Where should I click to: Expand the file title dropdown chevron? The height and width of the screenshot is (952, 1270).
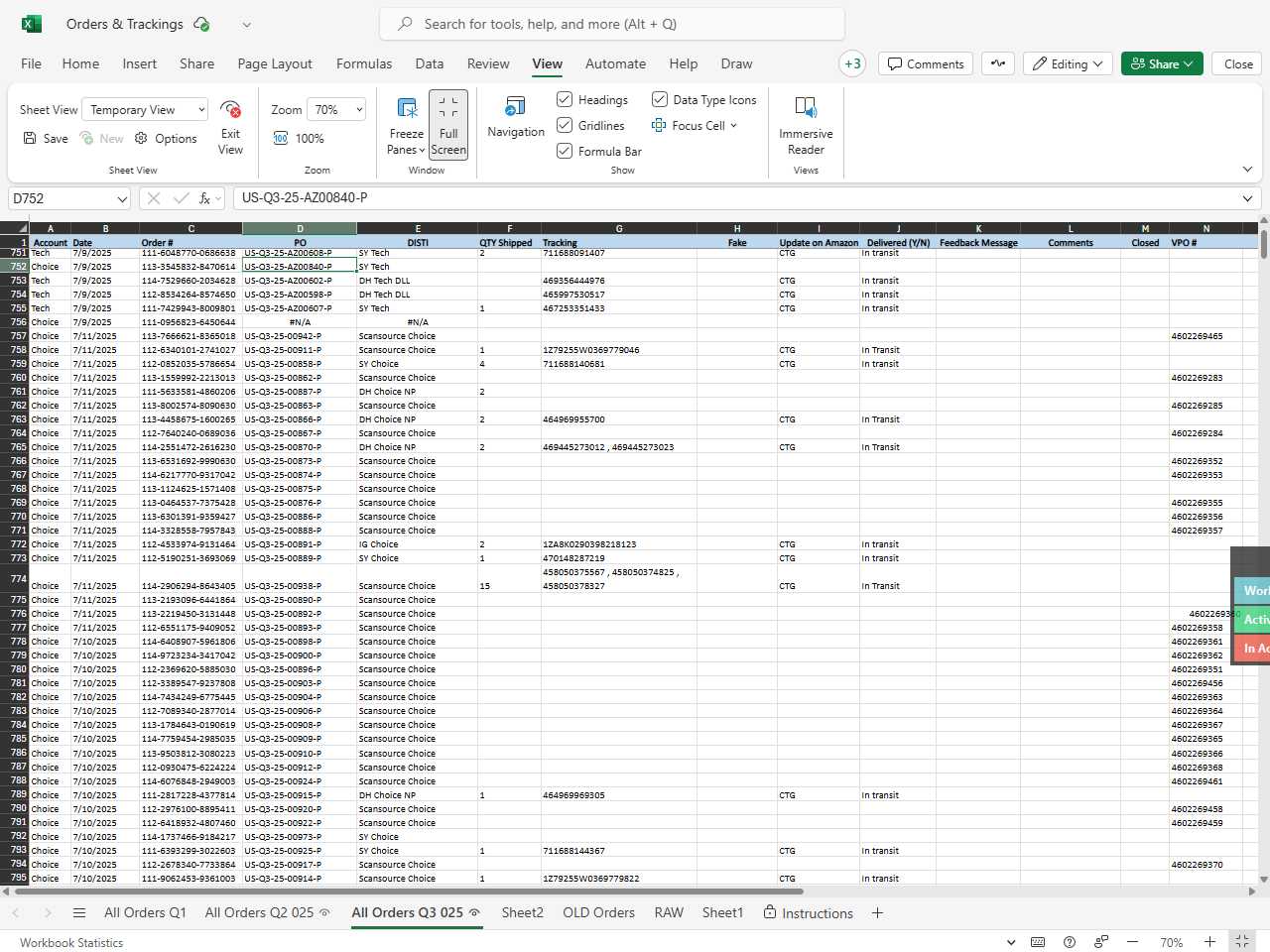246,24
